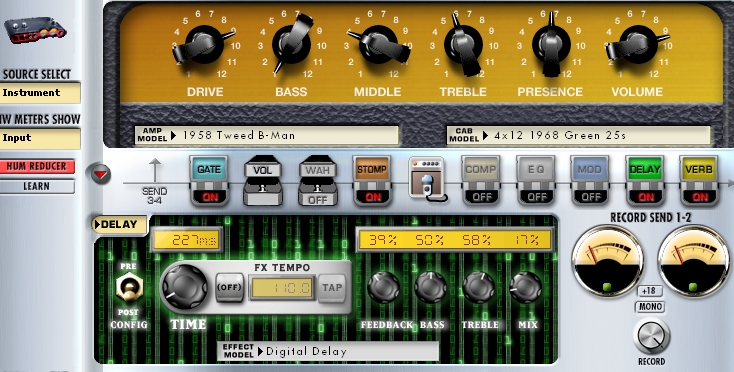This screenshot has width=734, height=372.
Task: Click the FX TEMPO value display field
Action: pos(282,287)
